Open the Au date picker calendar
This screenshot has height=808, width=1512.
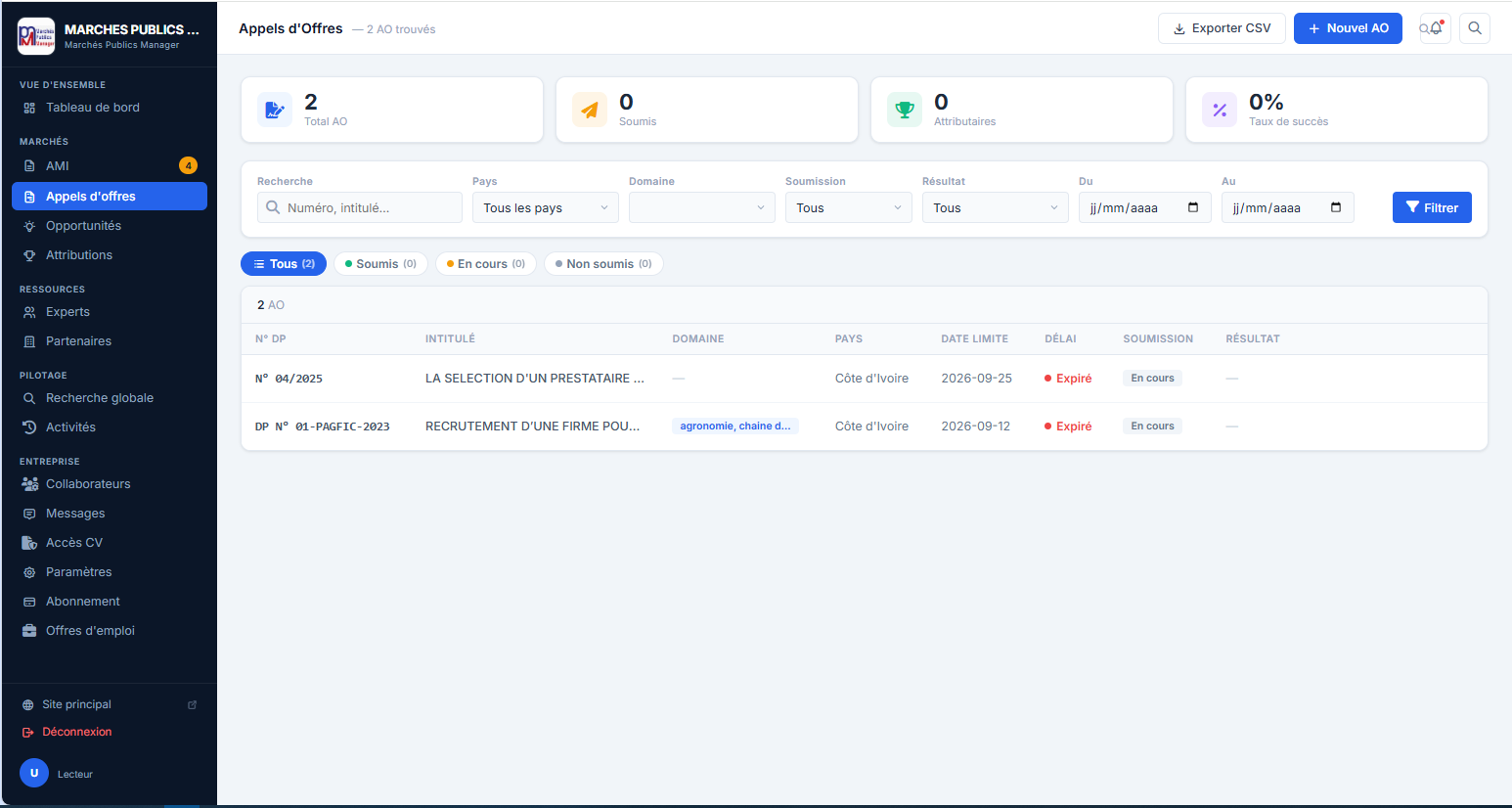pyautogui.click(x=1336, y=207)
